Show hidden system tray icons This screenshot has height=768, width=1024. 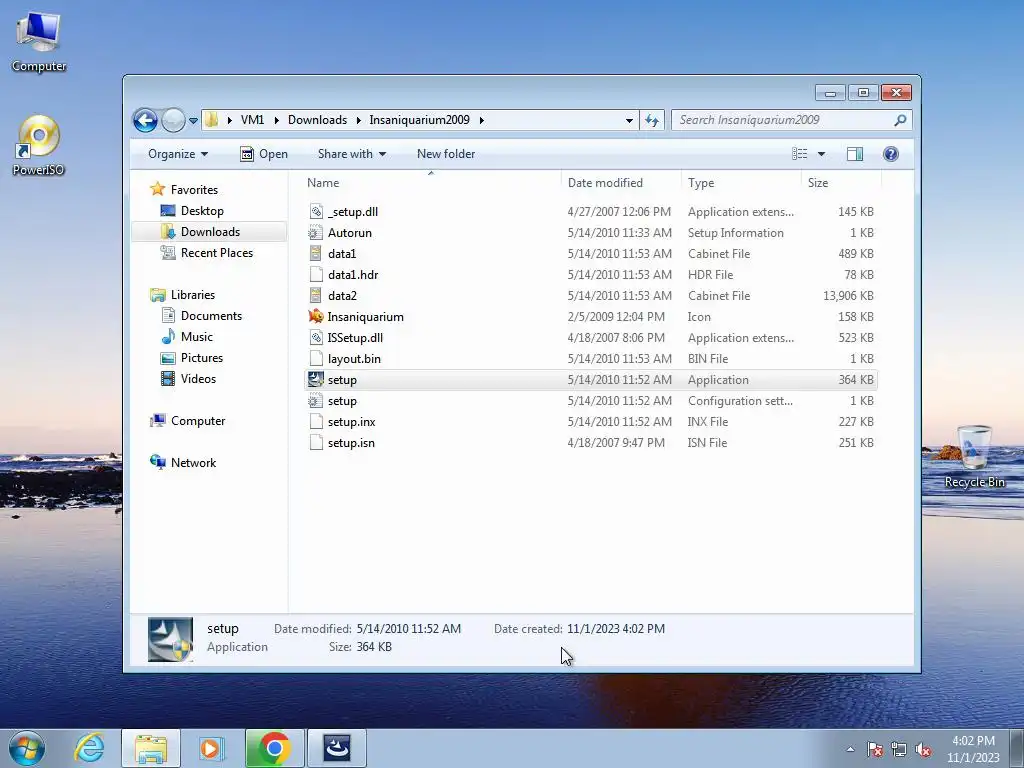pyautogui.click(x=850, y=749)
